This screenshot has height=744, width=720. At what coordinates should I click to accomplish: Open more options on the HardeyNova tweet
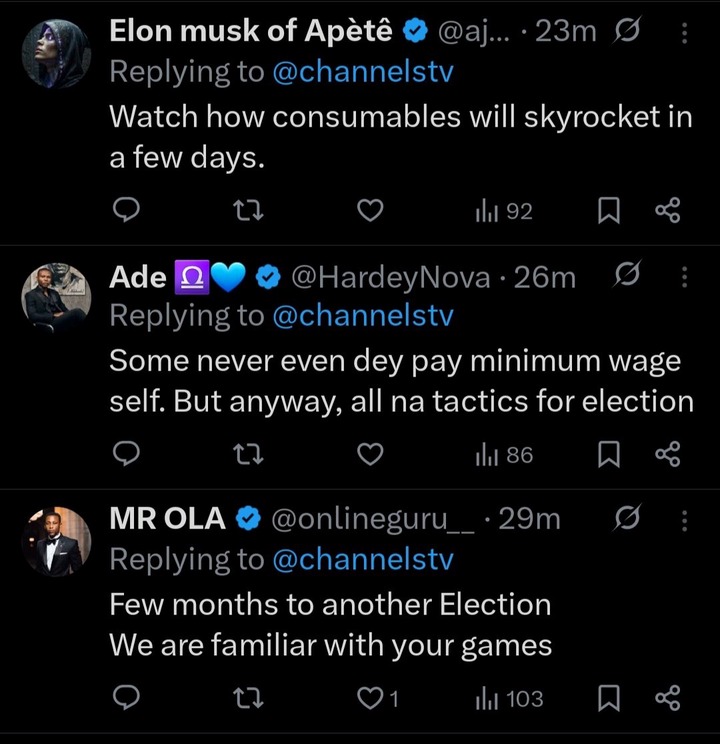pyautogui.click(x=684, y=277)
